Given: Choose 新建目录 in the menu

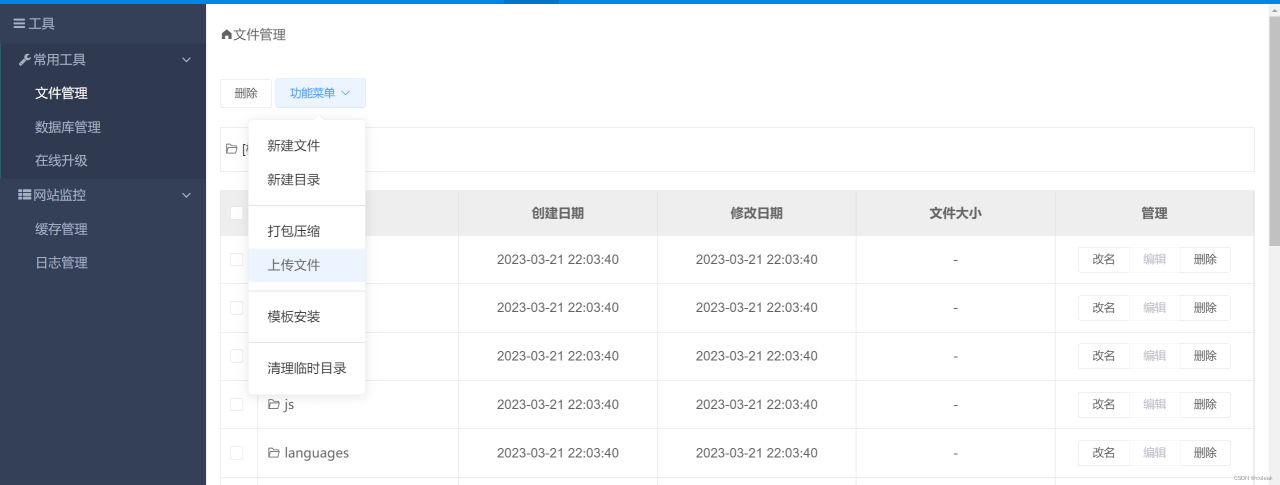Looking at the screenshot, I should pos(293,180).
